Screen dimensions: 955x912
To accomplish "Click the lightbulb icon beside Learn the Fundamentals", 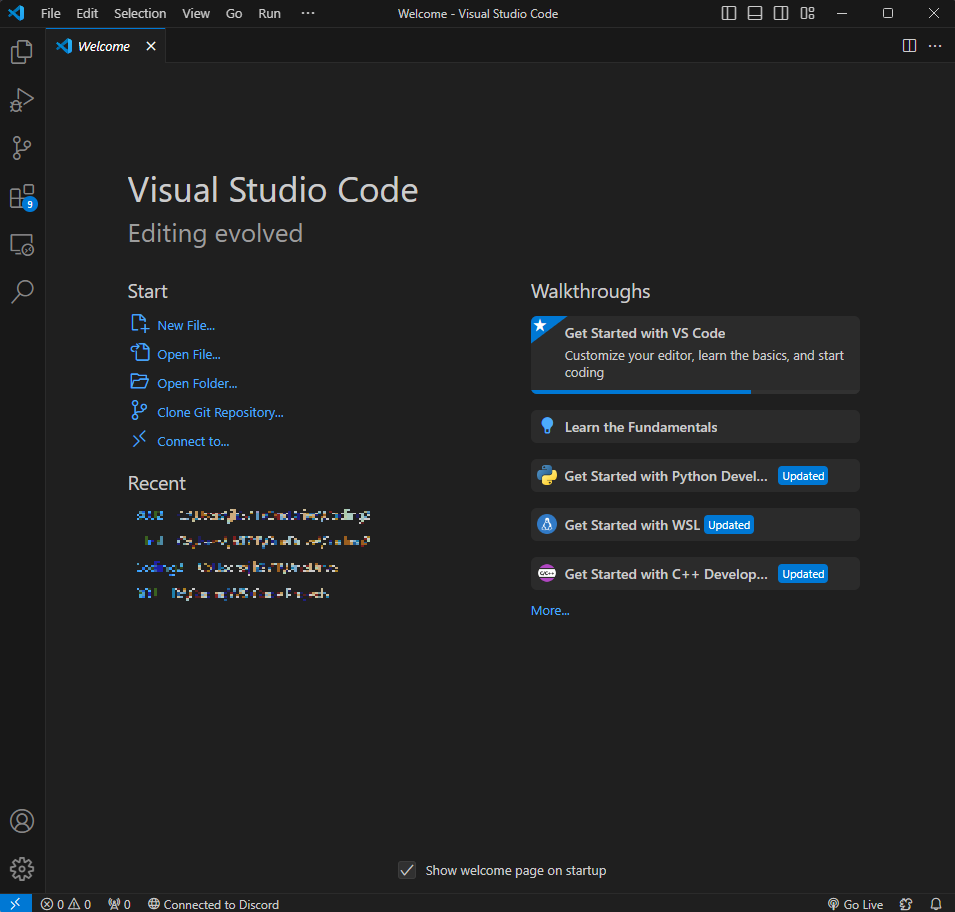I will click(x=547, y=426).
